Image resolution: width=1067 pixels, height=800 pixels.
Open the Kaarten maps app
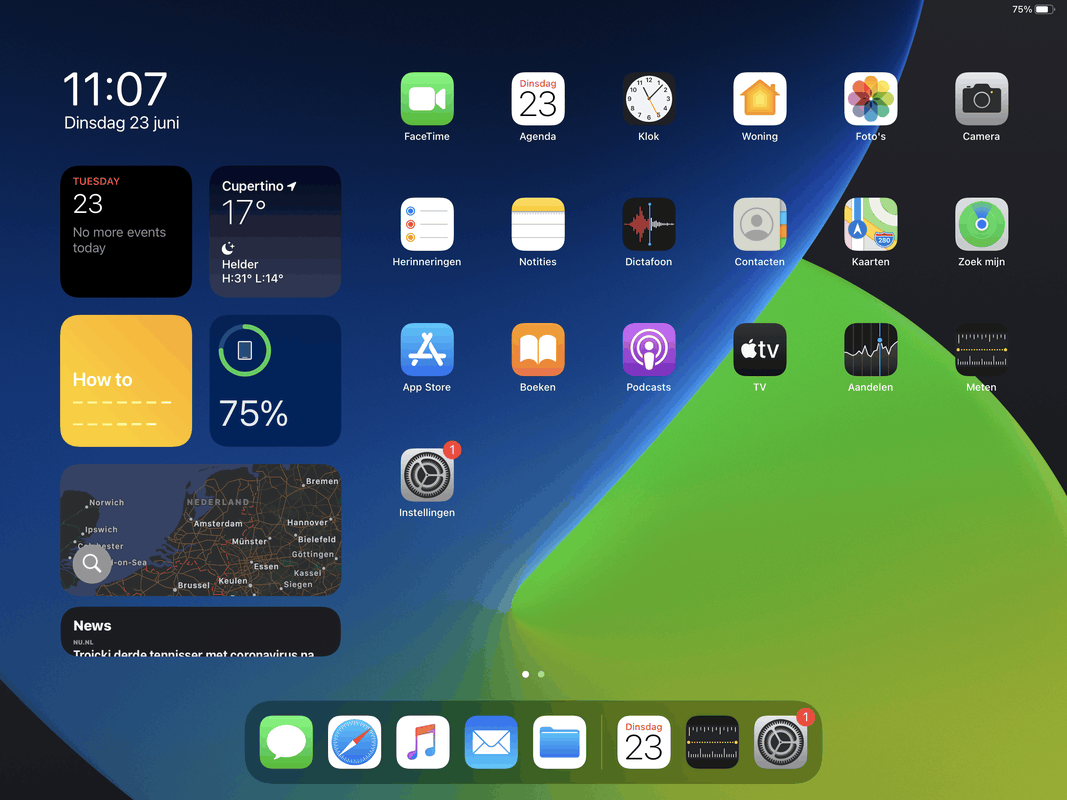pyautogui.click(x=870, y=224)
